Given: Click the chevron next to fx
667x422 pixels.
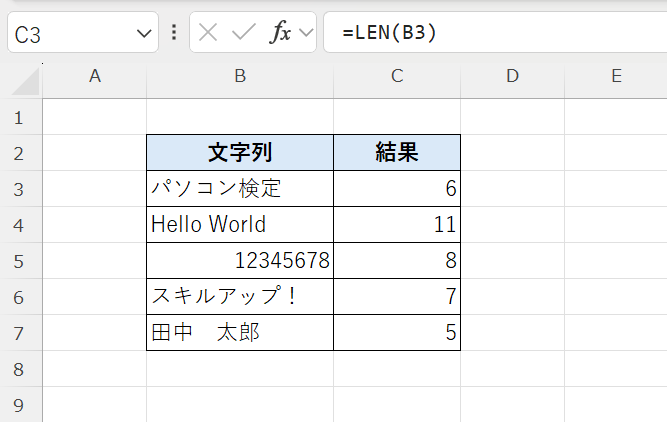Looking at the screenshot, I should [x=305, y=33].
